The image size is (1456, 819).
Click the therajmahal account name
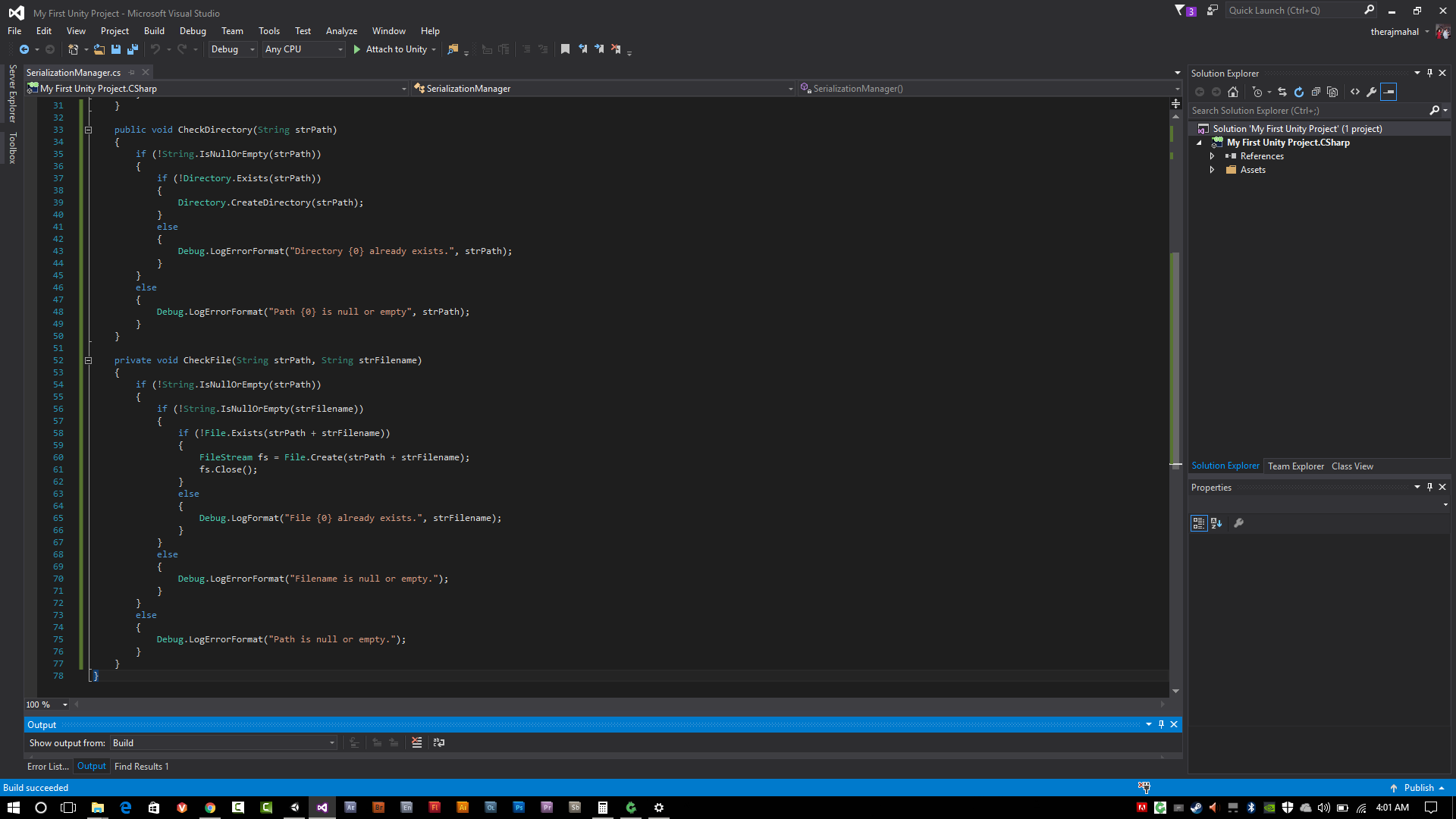pos(1395,32)
